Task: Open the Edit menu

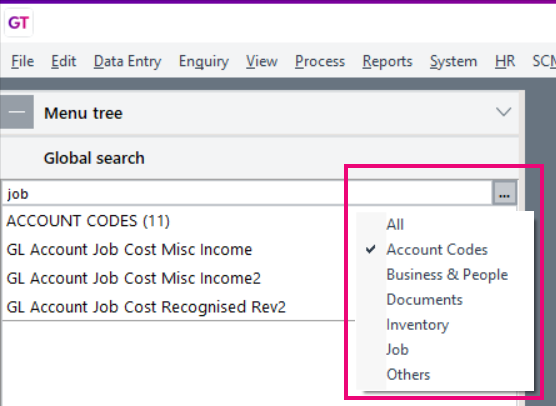Action: tap(63, 61)
